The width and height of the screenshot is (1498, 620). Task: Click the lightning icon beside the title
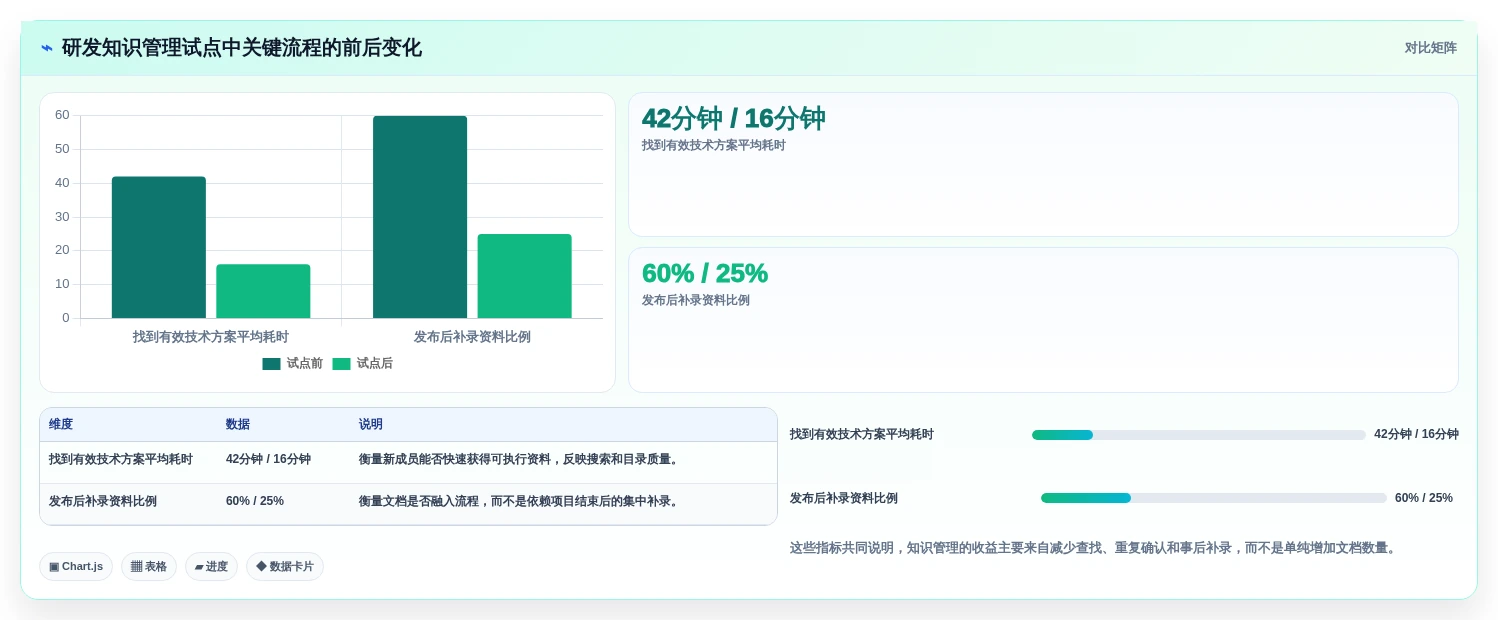click(x=46, y=48)
